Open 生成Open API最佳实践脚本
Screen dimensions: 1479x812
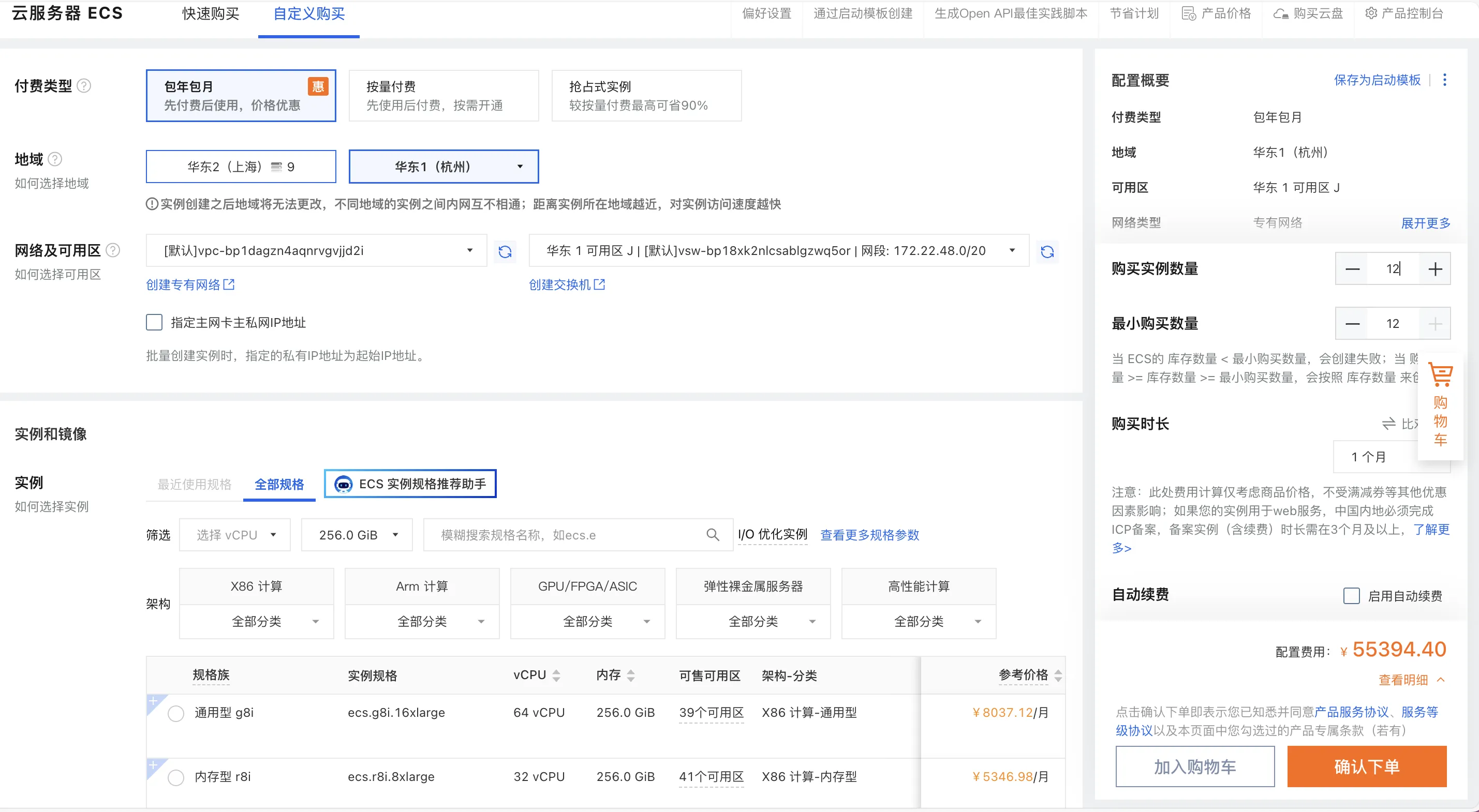[1011, 14]
